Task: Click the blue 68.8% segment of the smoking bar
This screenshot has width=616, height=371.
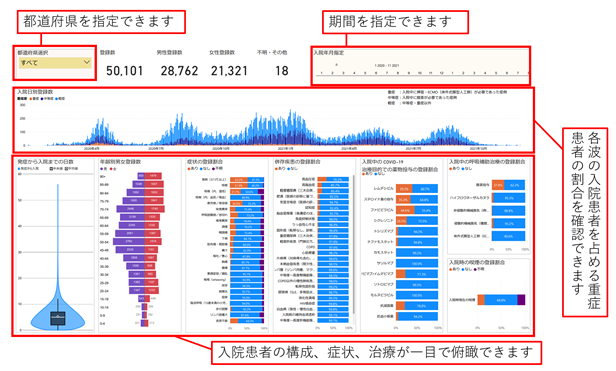Action: click(501, 300)
